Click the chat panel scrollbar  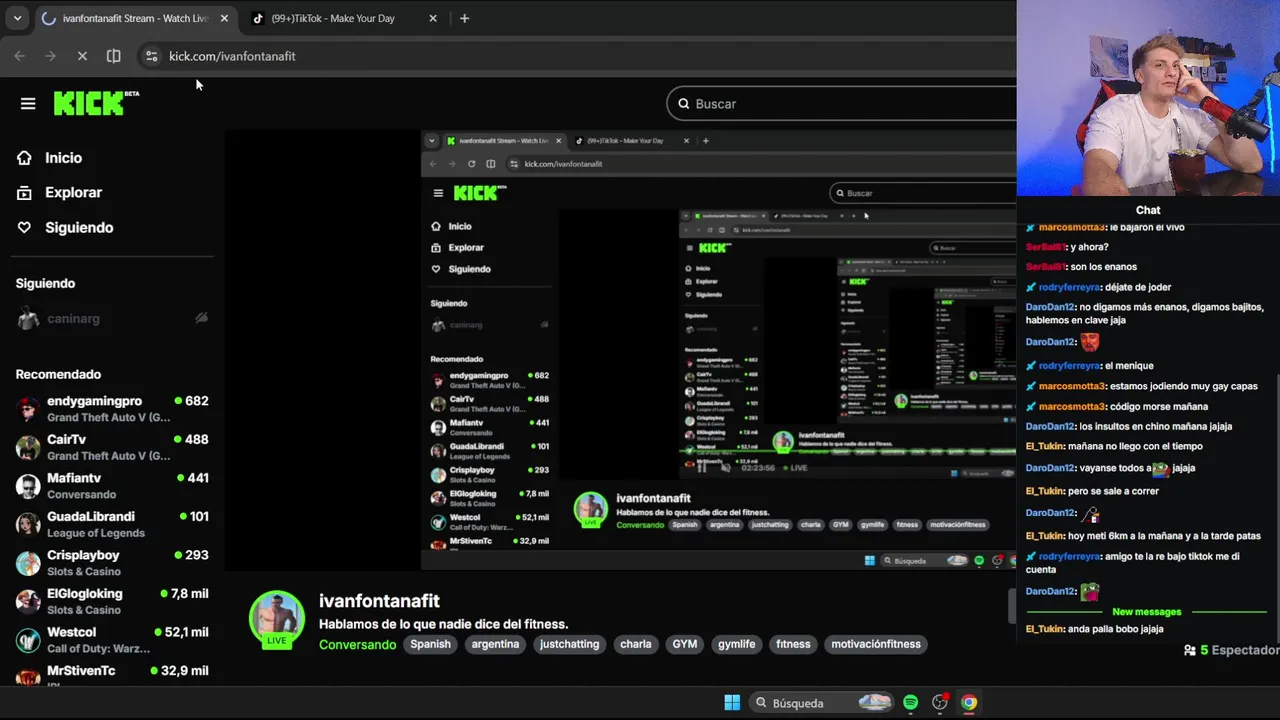[1276, 510]
